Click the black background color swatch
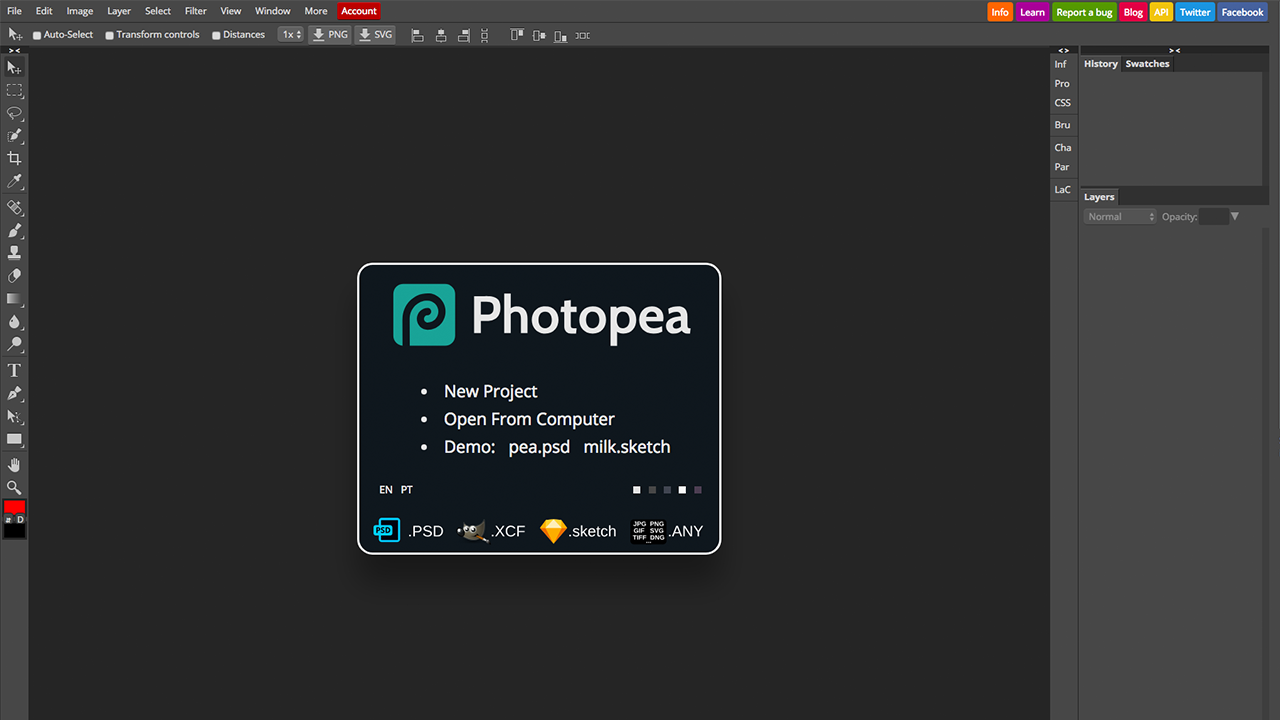The width and height of the screenshot is (1280, 720). pos(14,531)
